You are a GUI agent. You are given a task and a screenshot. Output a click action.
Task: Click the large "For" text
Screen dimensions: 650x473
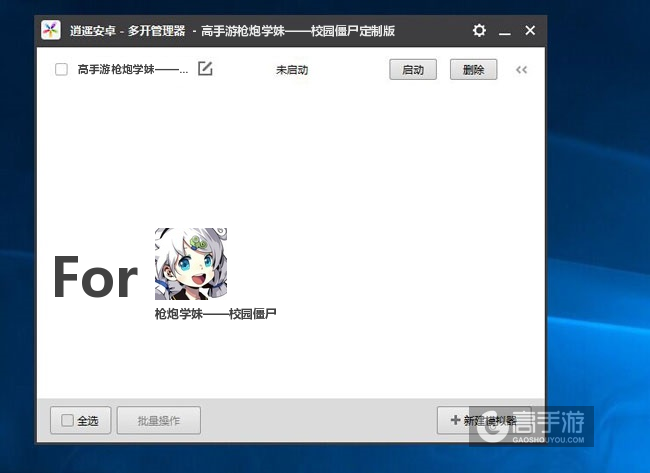click(x=95, y=278)
